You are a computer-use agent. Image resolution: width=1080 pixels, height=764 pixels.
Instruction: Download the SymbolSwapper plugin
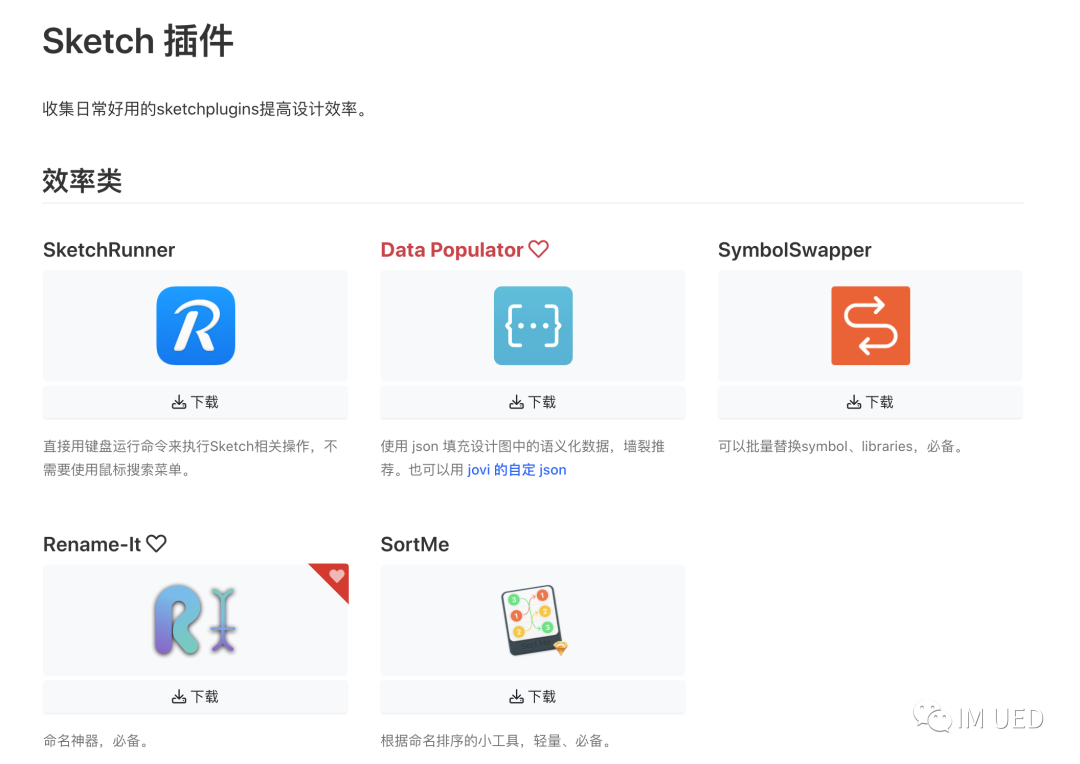(870, 402)
